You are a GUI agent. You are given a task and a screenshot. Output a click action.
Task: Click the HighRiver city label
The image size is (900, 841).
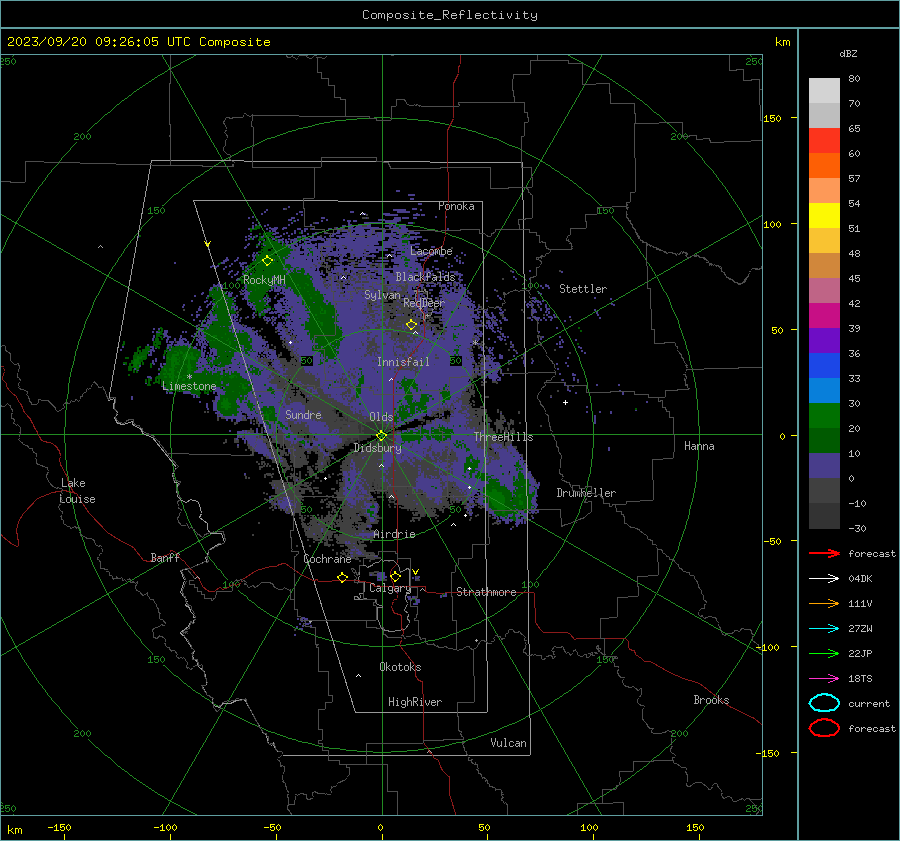(x=415, y=702)
